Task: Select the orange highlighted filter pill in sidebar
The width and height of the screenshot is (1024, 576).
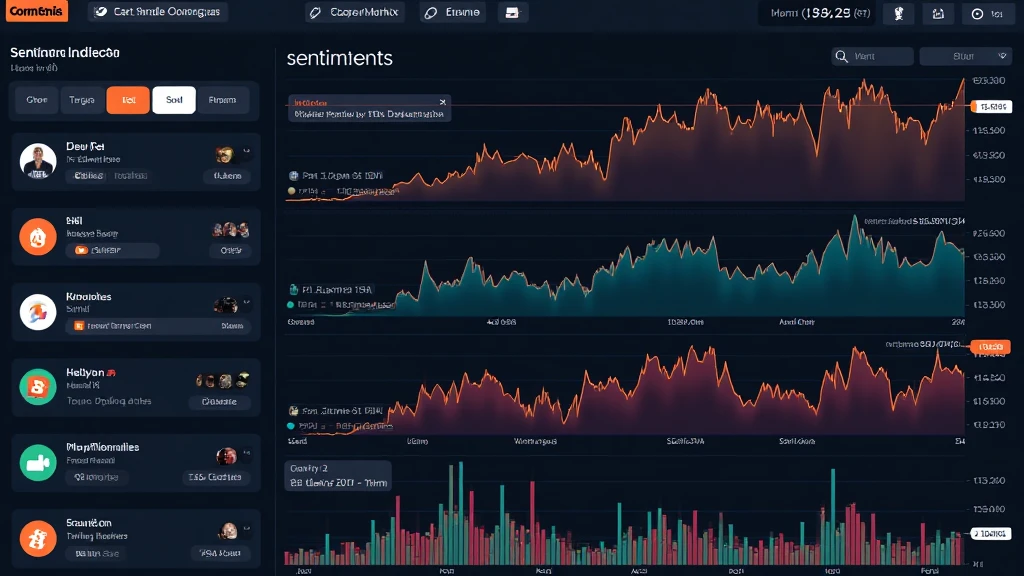Action: [x=128, y=100]
